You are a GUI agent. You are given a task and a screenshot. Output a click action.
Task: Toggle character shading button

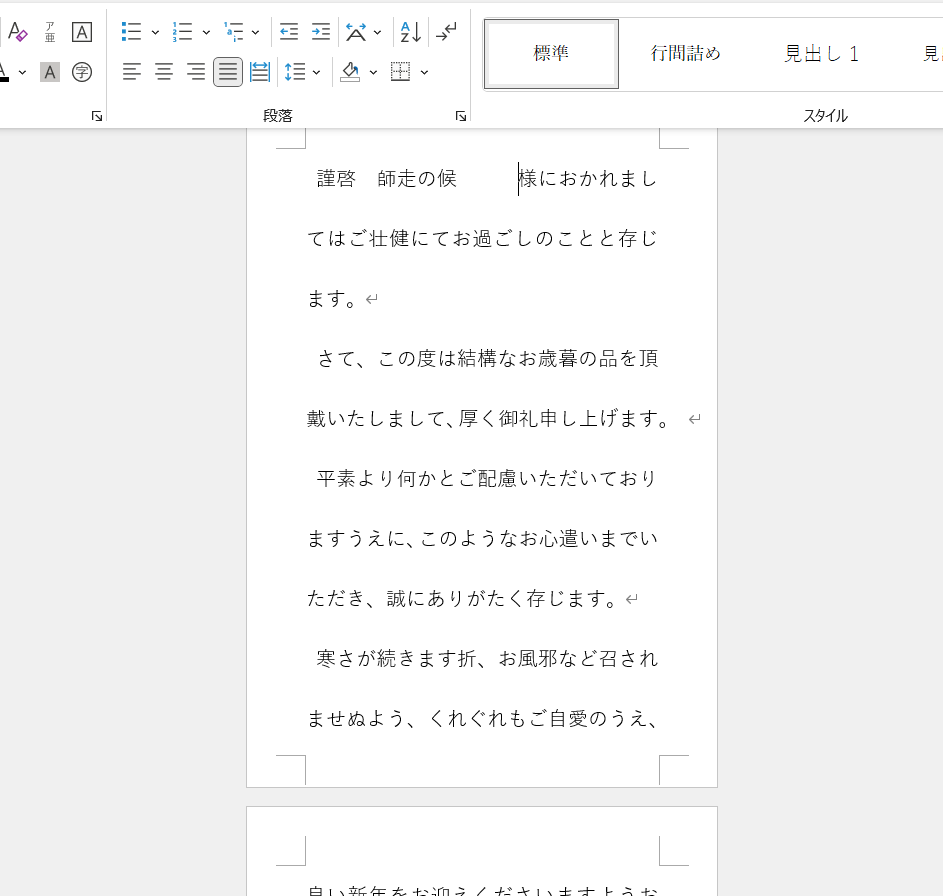coord(50,72)
